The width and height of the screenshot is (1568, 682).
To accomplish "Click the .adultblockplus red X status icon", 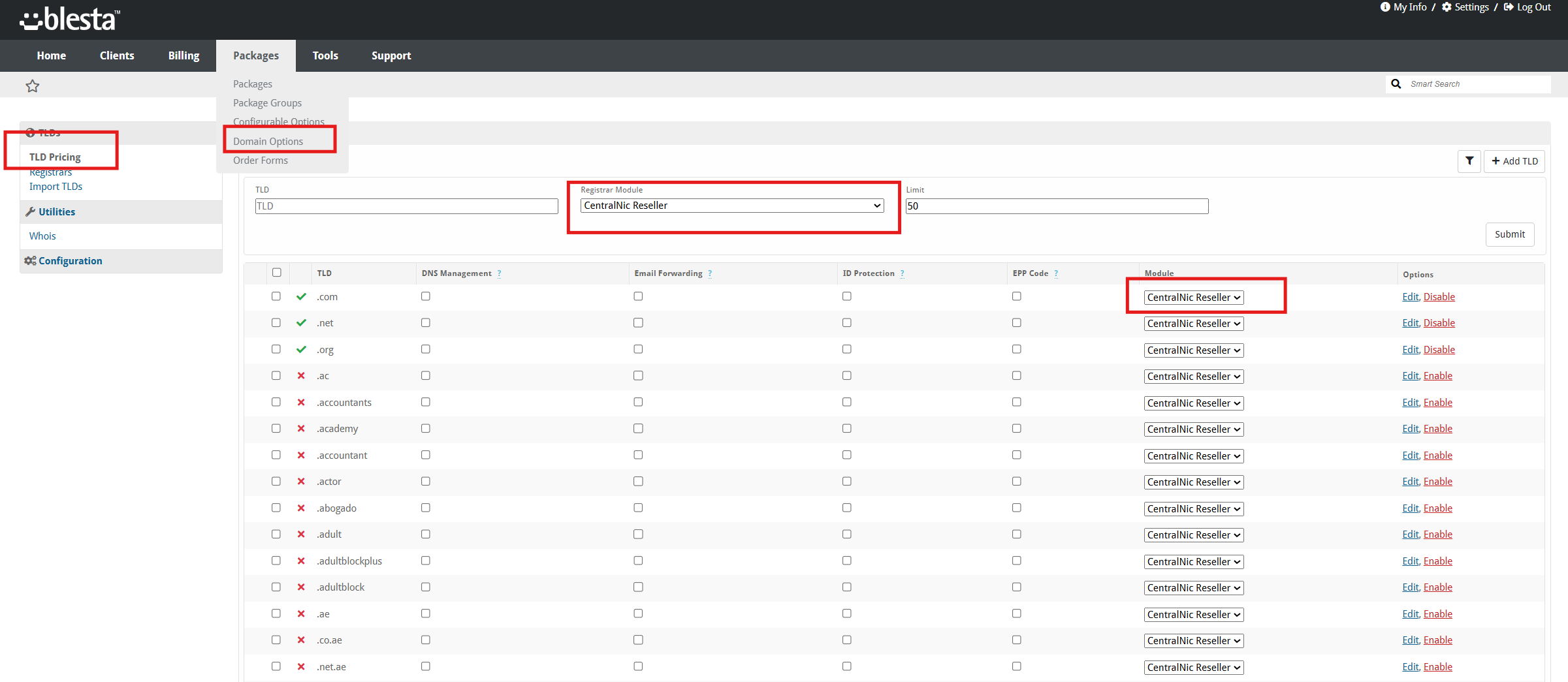I will coord(301,561).
